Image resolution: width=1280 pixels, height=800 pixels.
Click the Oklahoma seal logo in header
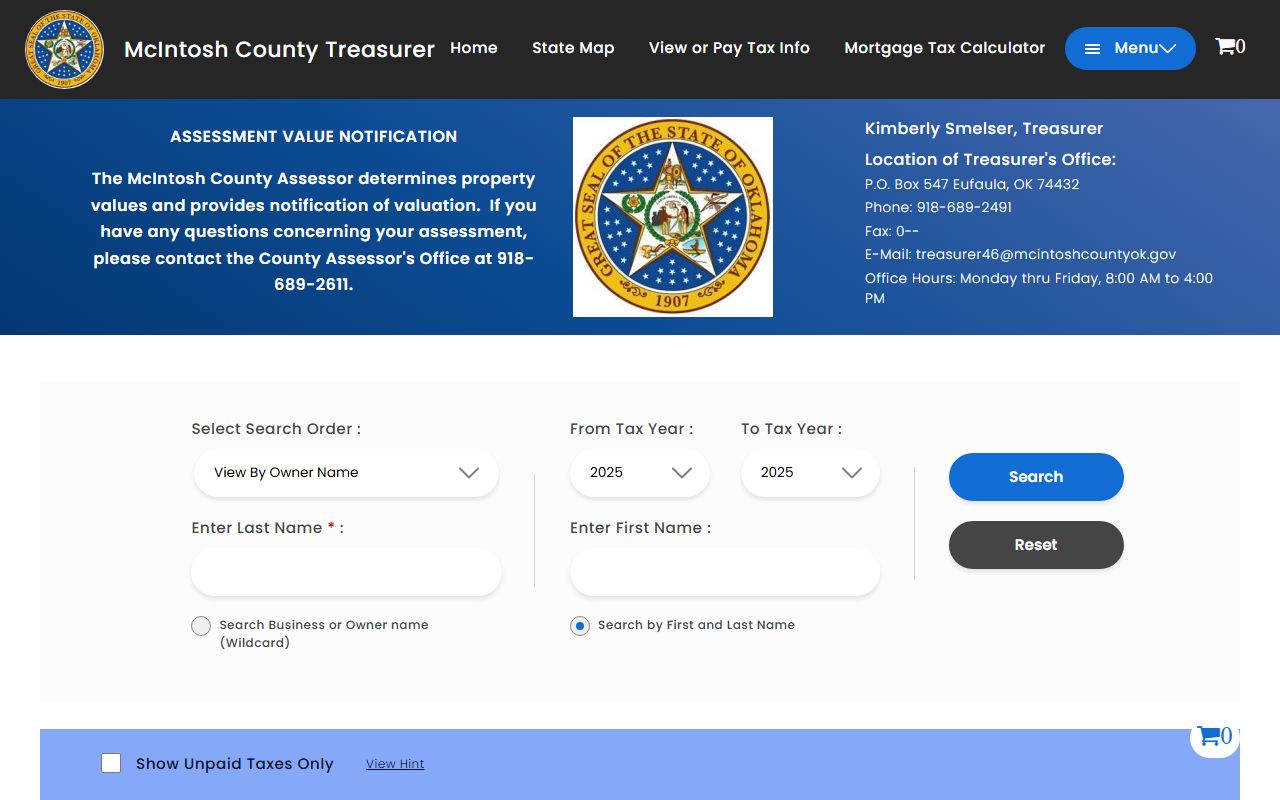coord(64,49)
